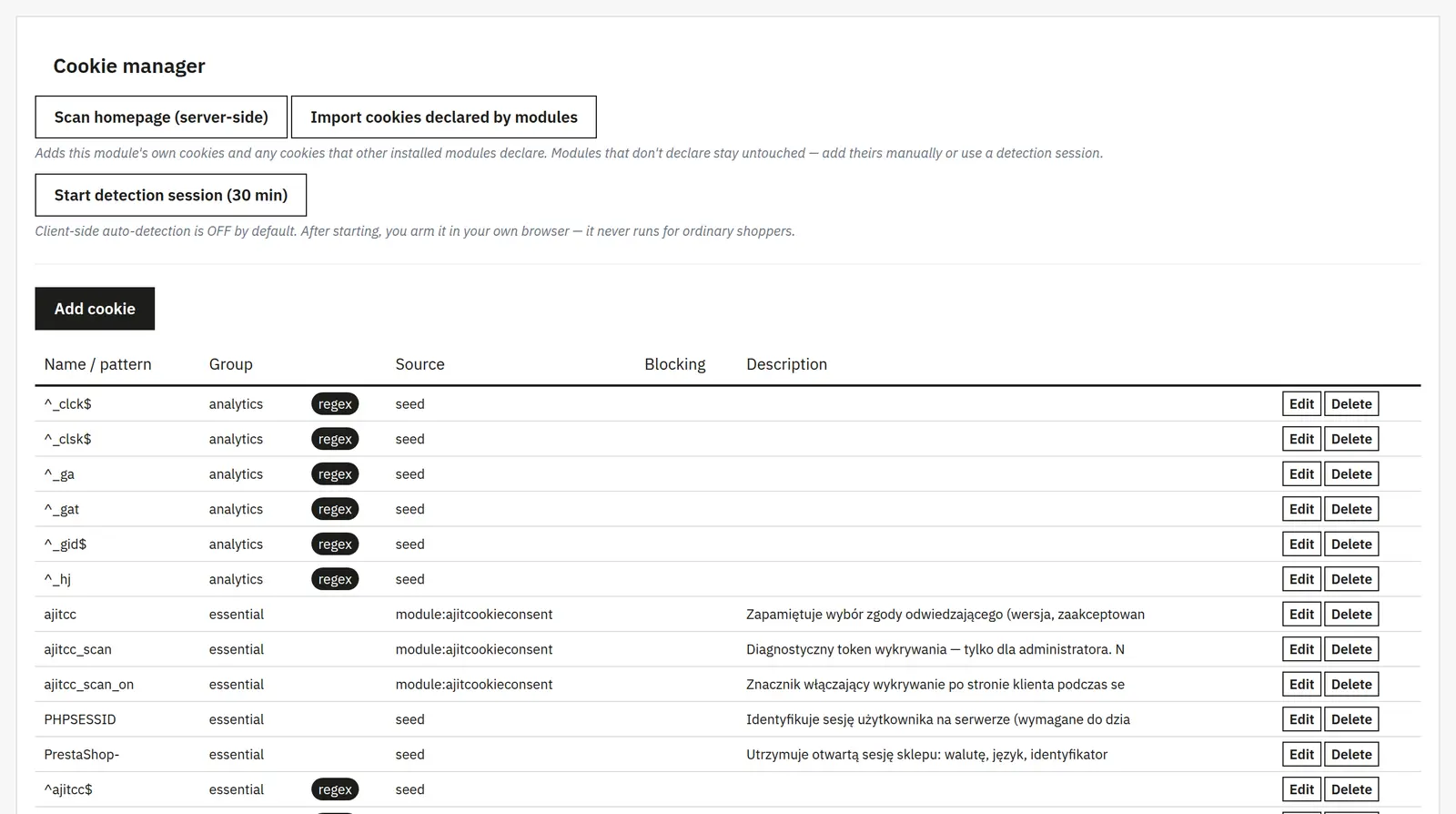Image resolution: width=1456 pixels, height=814 pixels.
Task: Import cookies declared by modules
Action: pyautogui.click(x=444, y=117)
